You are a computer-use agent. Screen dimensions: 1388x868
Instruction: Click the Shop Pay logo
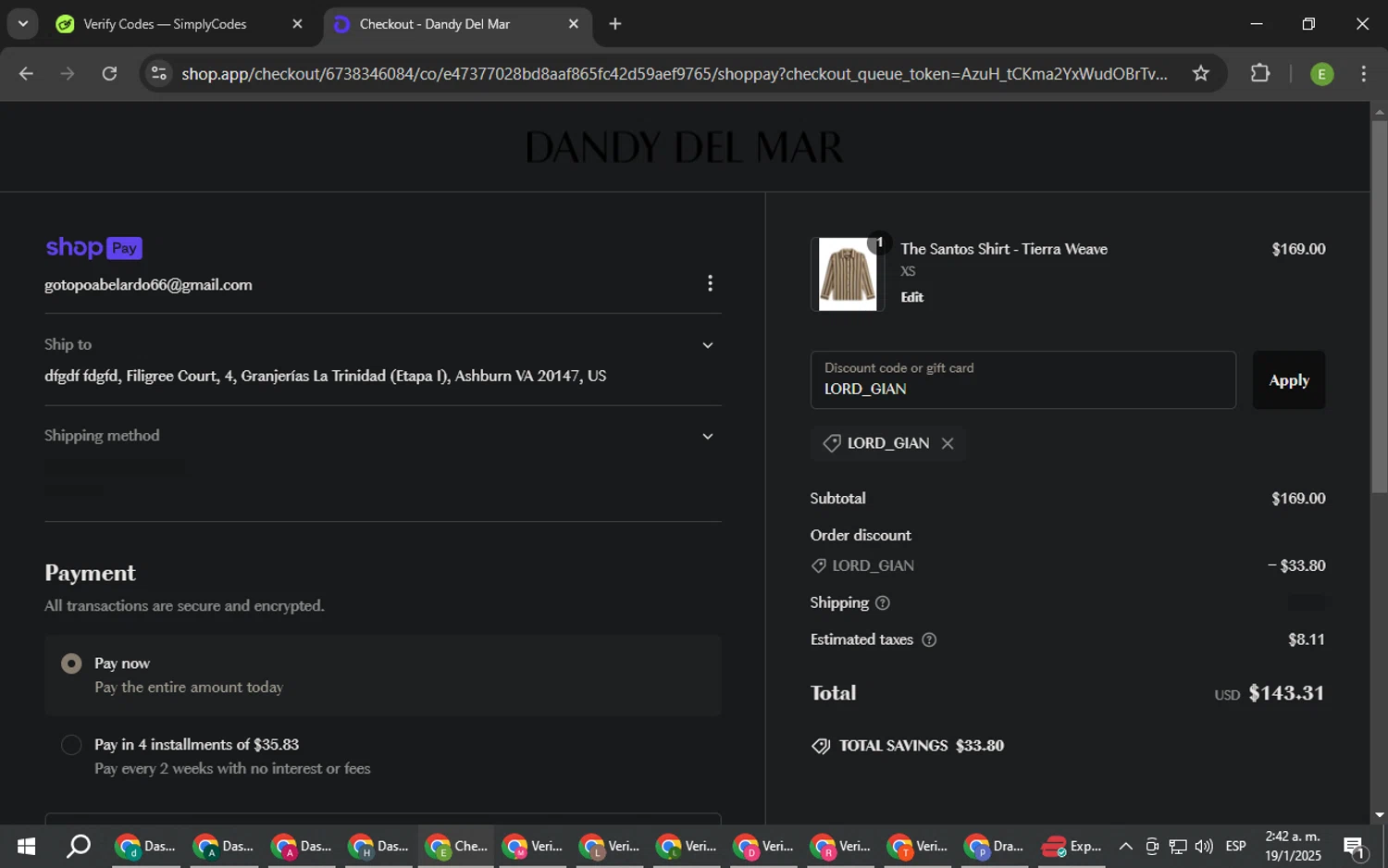[x=93, y=248]
